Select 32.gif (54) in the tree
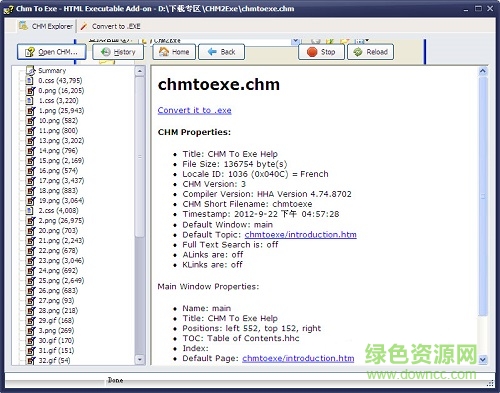500x393 pixels. click(x=54, y=361)
